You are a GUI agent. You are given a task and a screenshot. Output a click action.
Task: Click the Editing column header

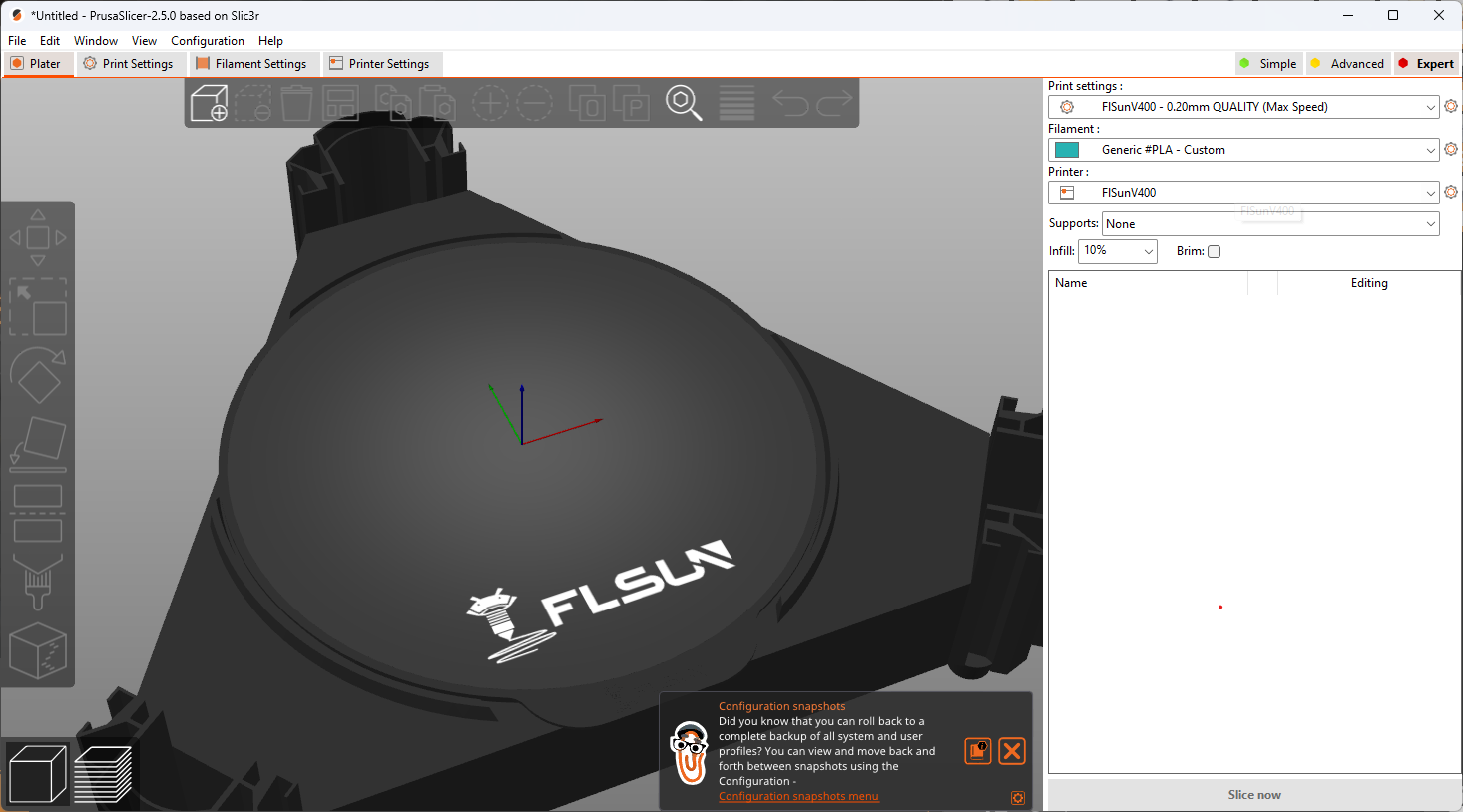(1369, 283)
